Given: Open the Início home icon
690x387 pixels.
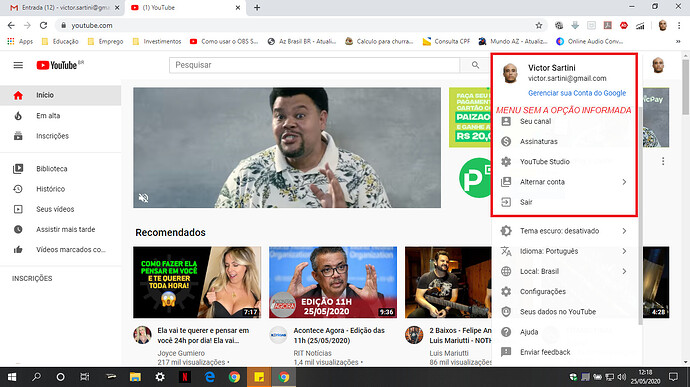Looking at the screenshot, I should pos(18,95).
